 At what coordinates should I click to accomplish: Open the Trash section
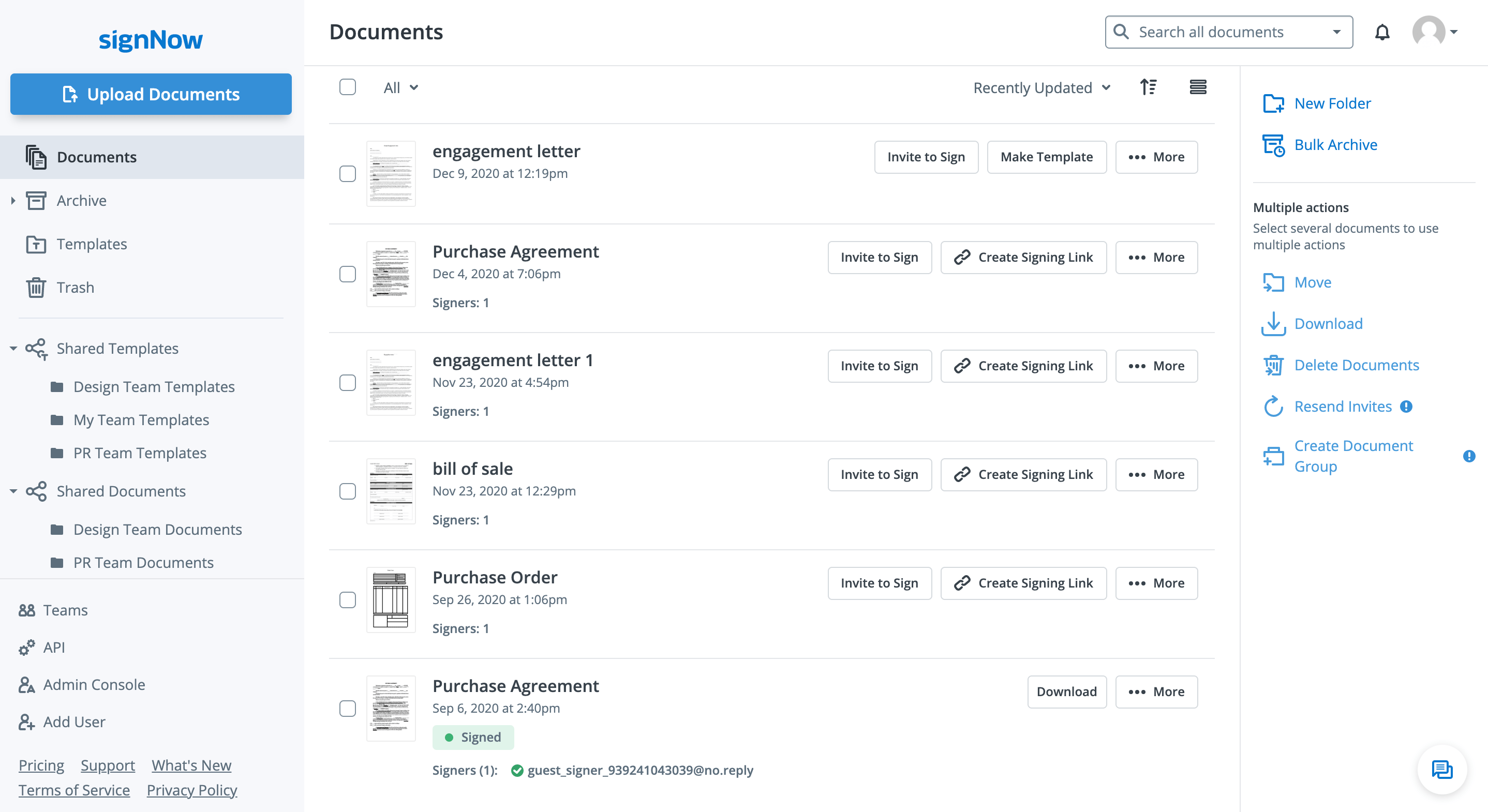[x=75, y=287]
